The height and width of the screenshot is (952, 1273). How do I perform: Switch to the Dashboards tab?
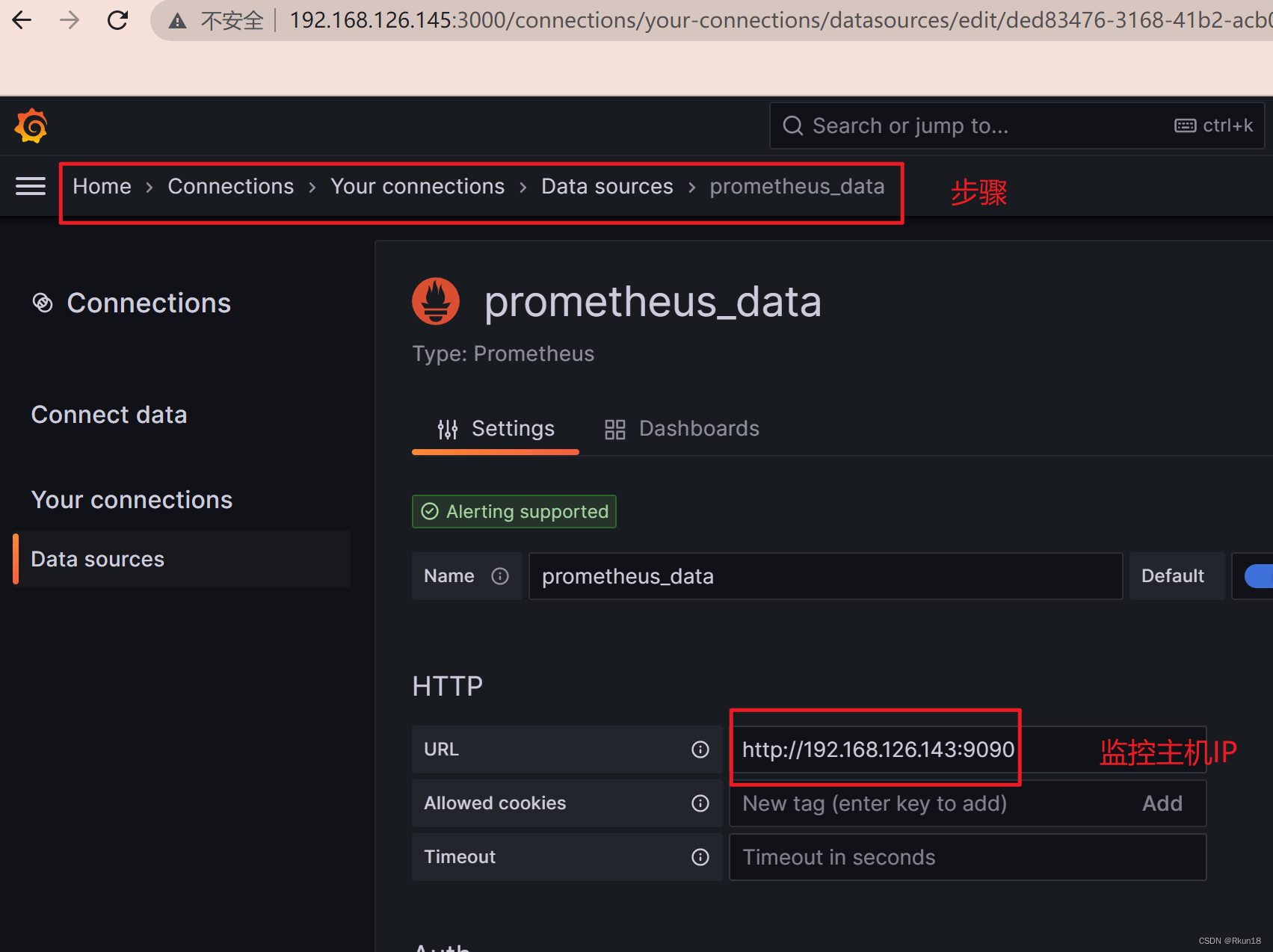(682, 429)
